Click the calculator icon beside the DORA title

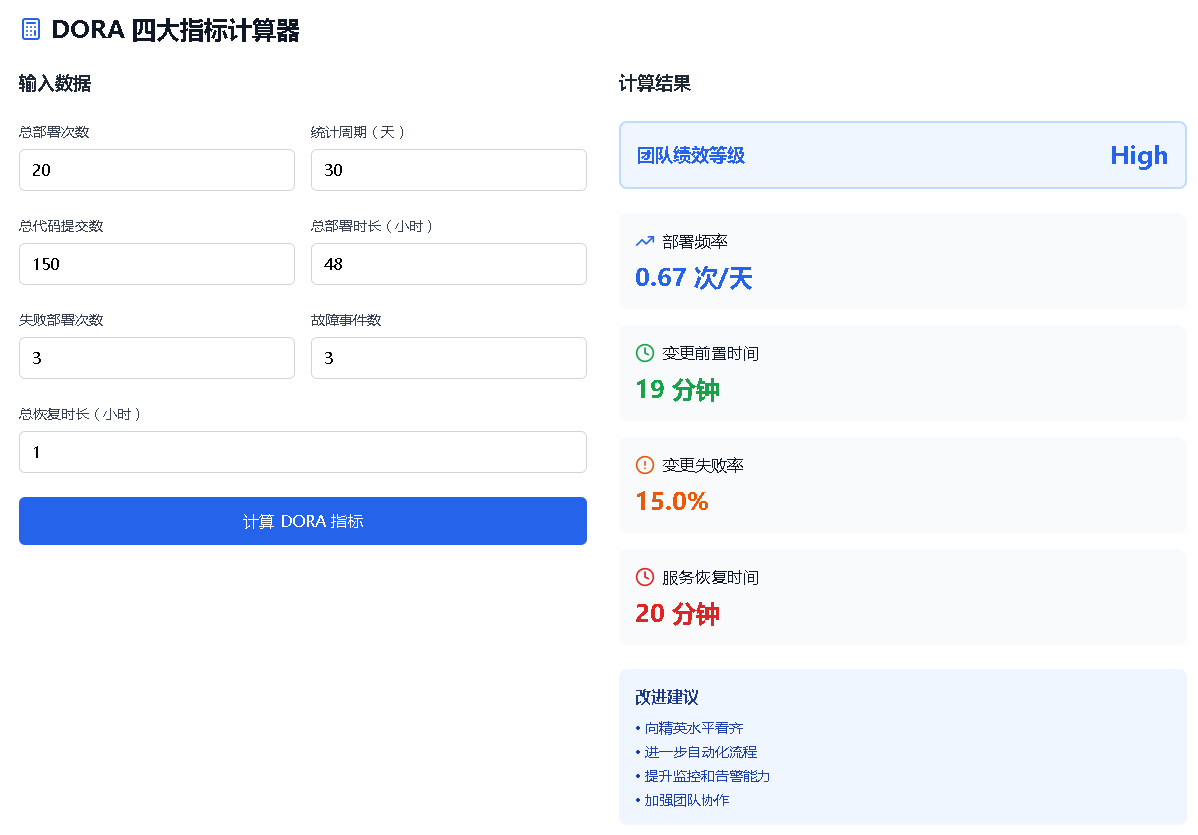tap(31, 30)
